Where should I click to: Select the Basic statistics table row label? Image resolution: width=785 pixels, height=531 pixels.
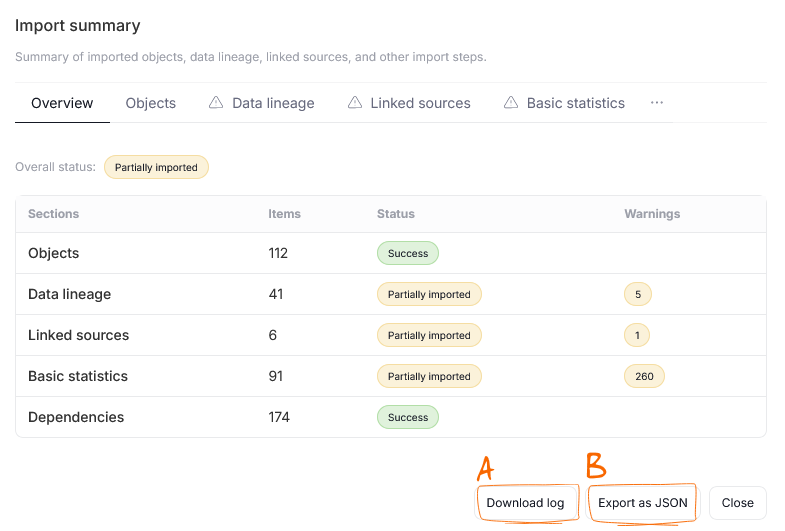pyautogui.click(x=78, y=376)
